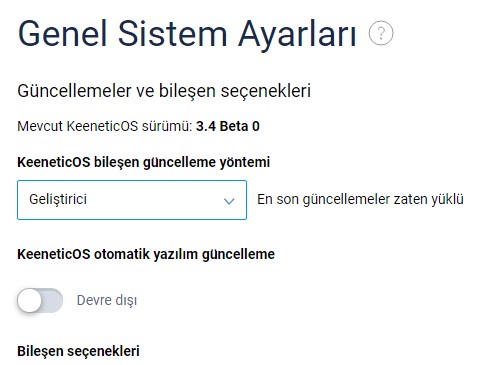The image size is (502, 365).
Task: Click the 'Güncellemeler ve bileşen seçenekleri' section heading
Action: click(164, 91)
